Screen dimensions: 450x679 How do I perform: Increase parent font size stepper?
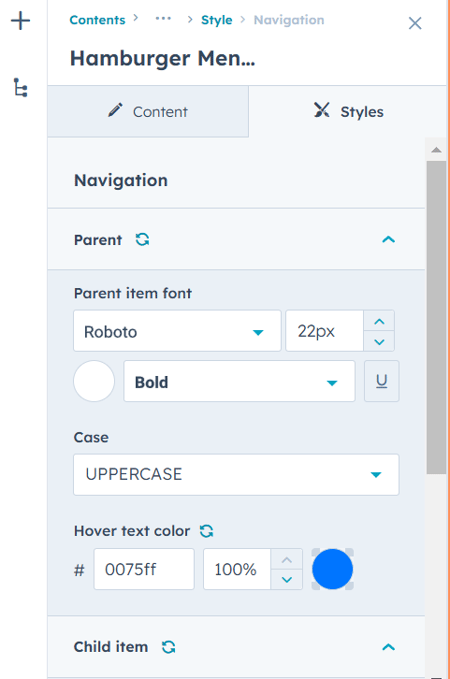(379, 321)
